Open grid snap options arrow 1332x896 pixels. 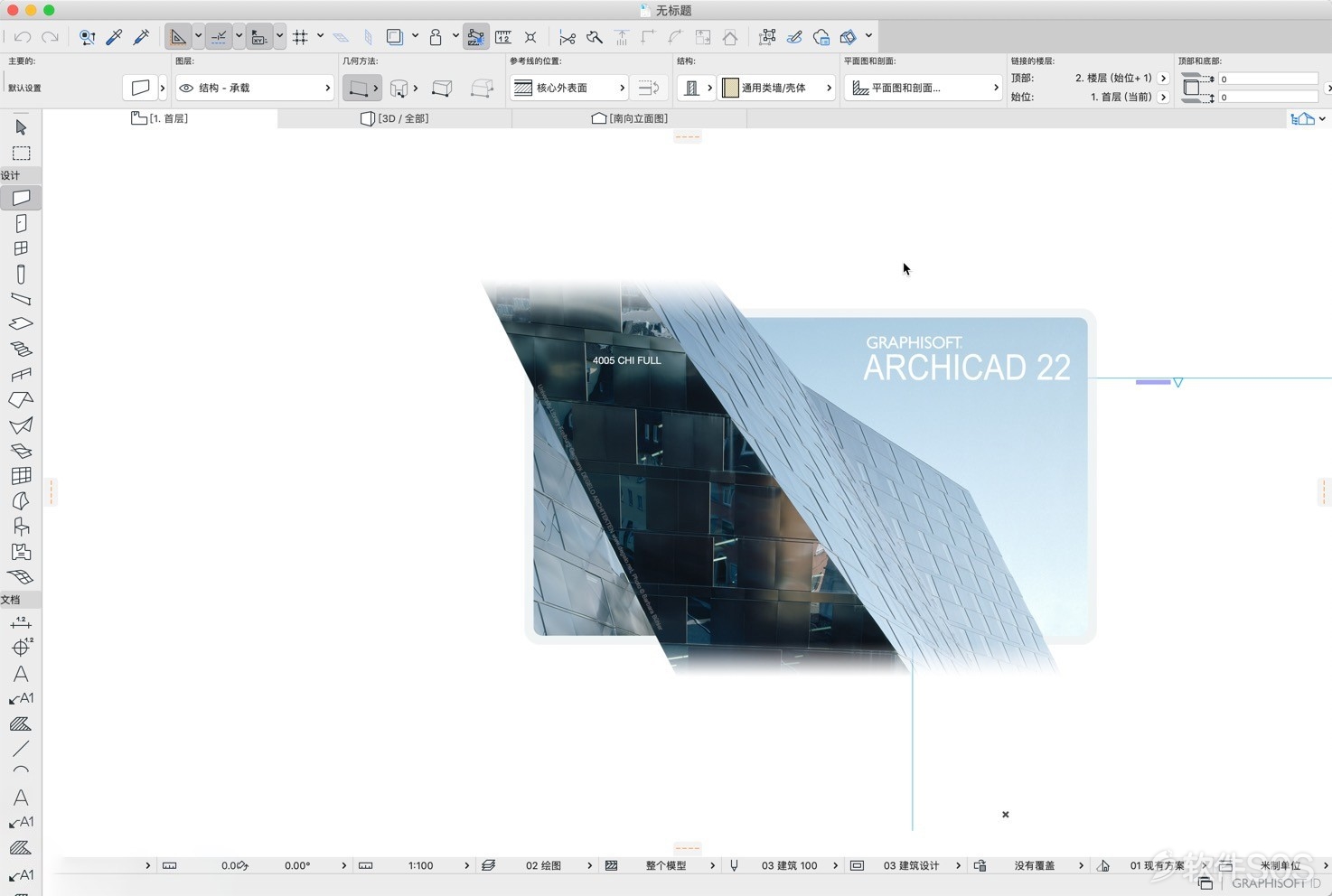pos(320,37)
